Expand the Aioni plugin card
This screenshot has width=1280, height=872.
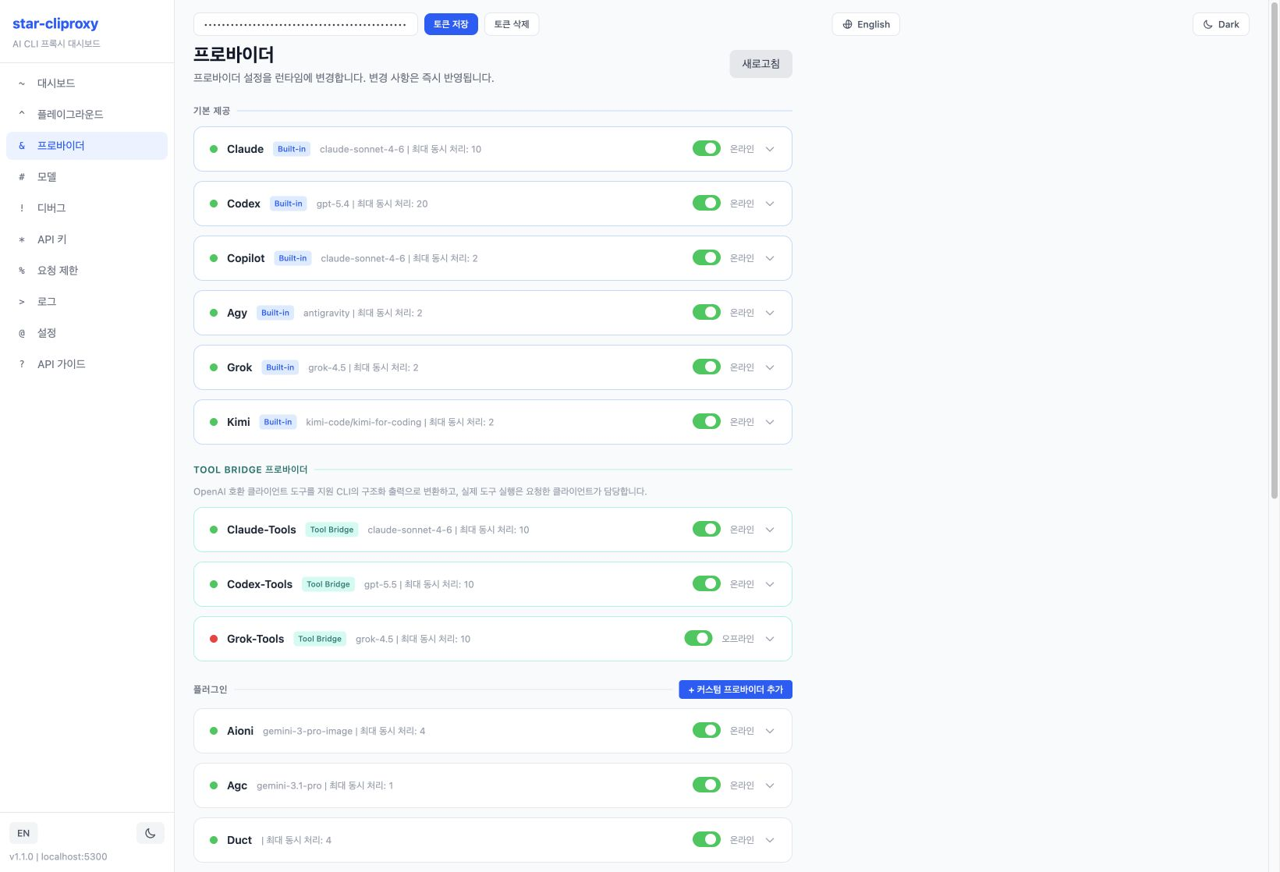[770, 731]
